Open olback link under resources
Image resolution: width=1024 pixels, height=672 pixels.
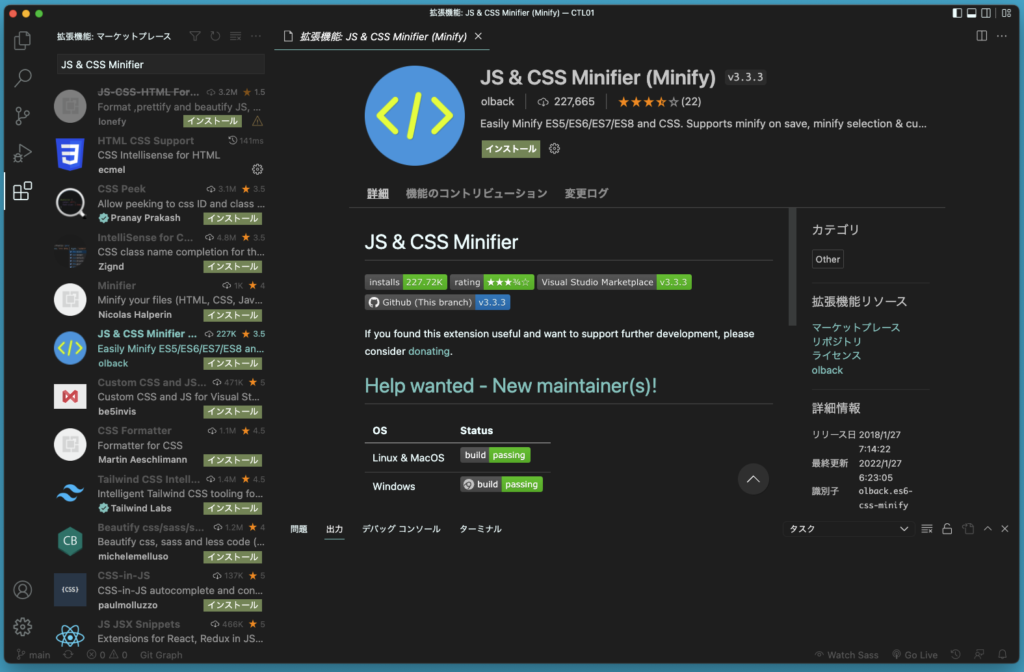[827, 370]
